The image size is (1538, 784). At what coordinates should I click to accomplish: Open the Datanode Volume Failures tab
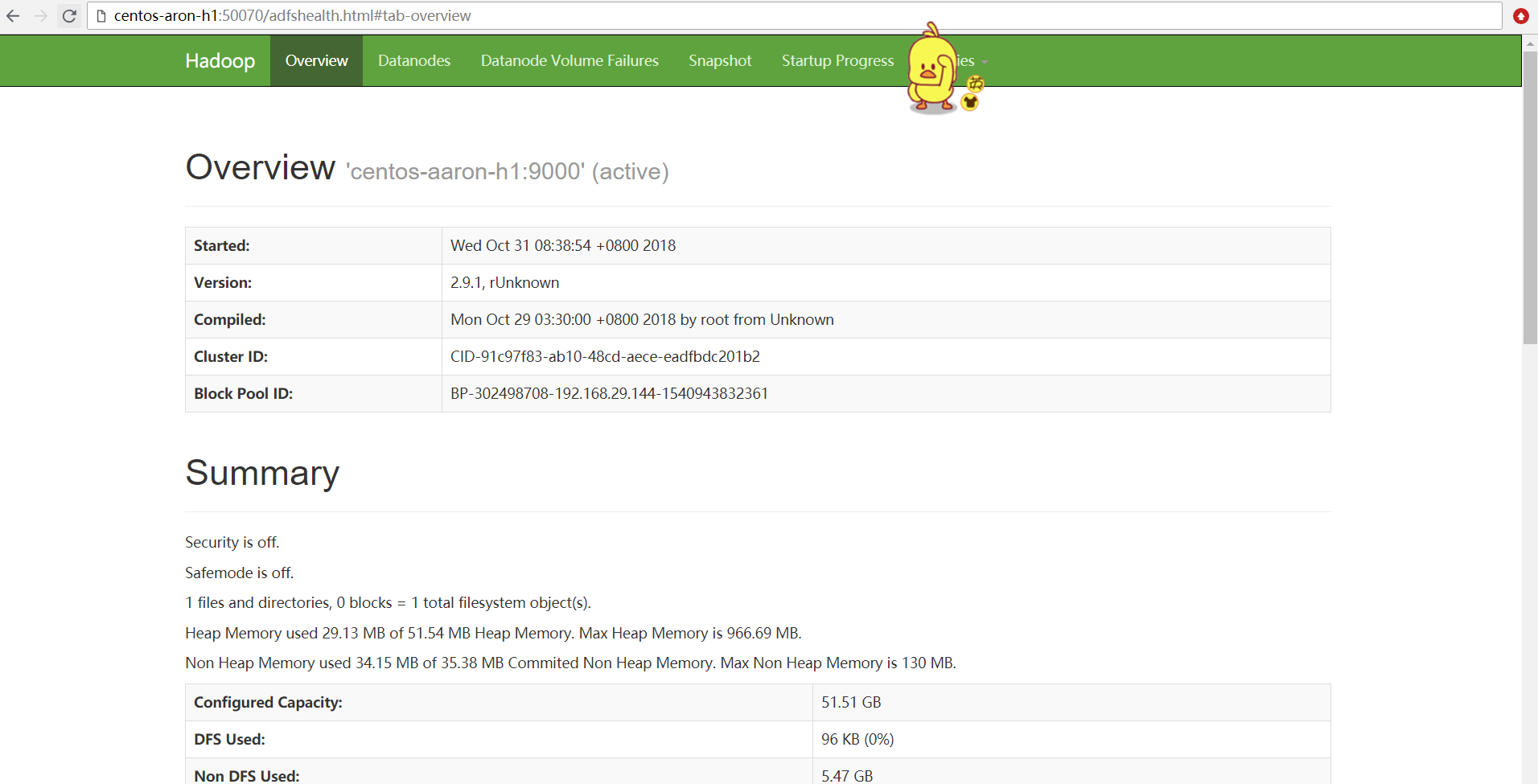point(570,61)
